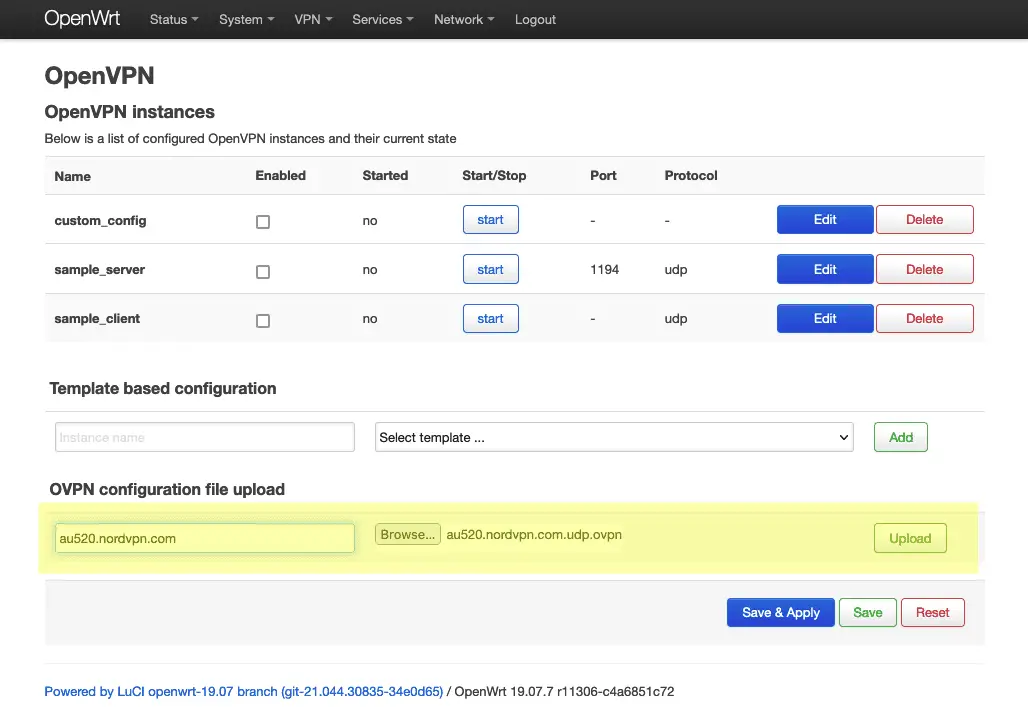Open the System menu
Viewport: 1028px width, 707px height.
tap(247, 20)
